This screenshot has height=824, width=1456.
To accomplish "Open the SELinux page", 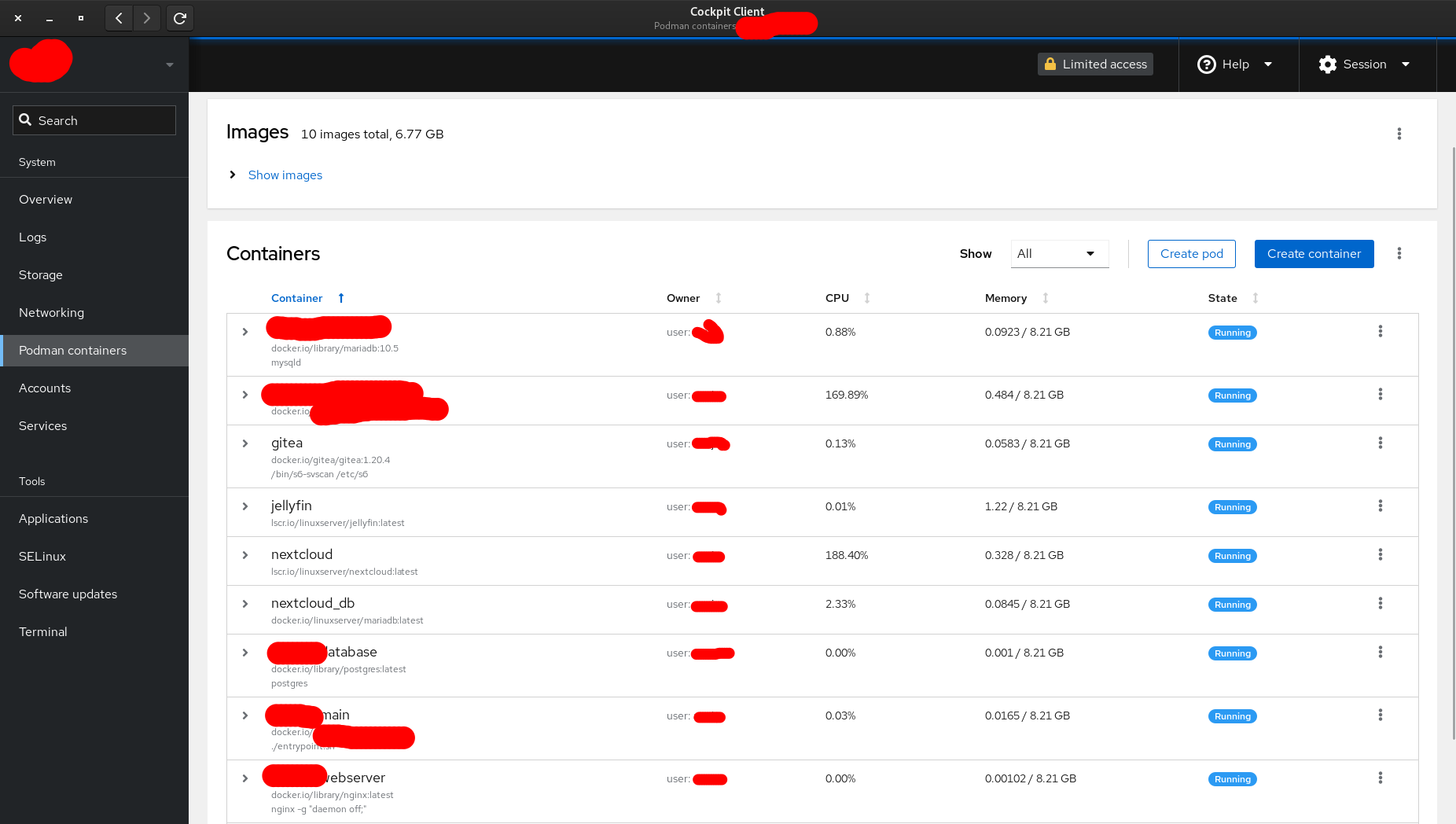I will pyautogui.click(x=94, y=557).
